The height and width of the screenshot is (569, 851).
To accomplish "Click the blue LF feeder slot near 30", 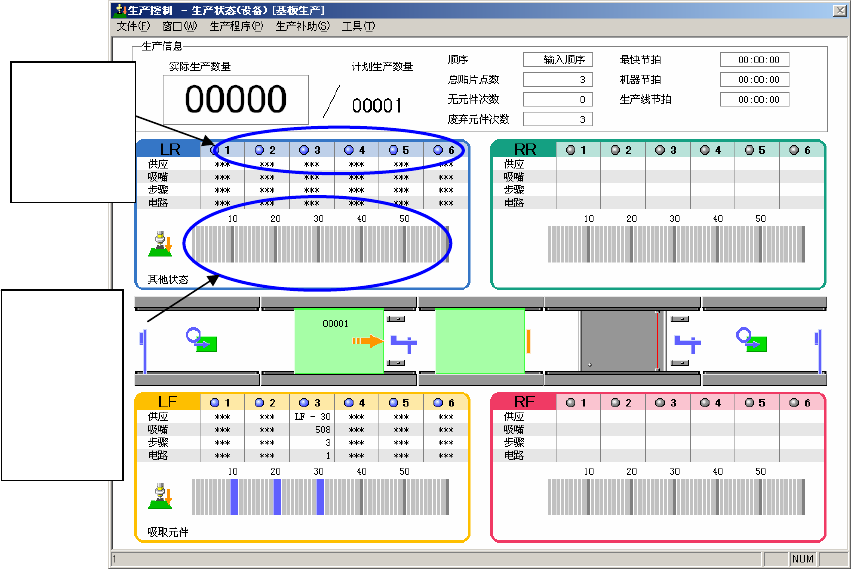I will pyautogui.click(x=320, y=497).
